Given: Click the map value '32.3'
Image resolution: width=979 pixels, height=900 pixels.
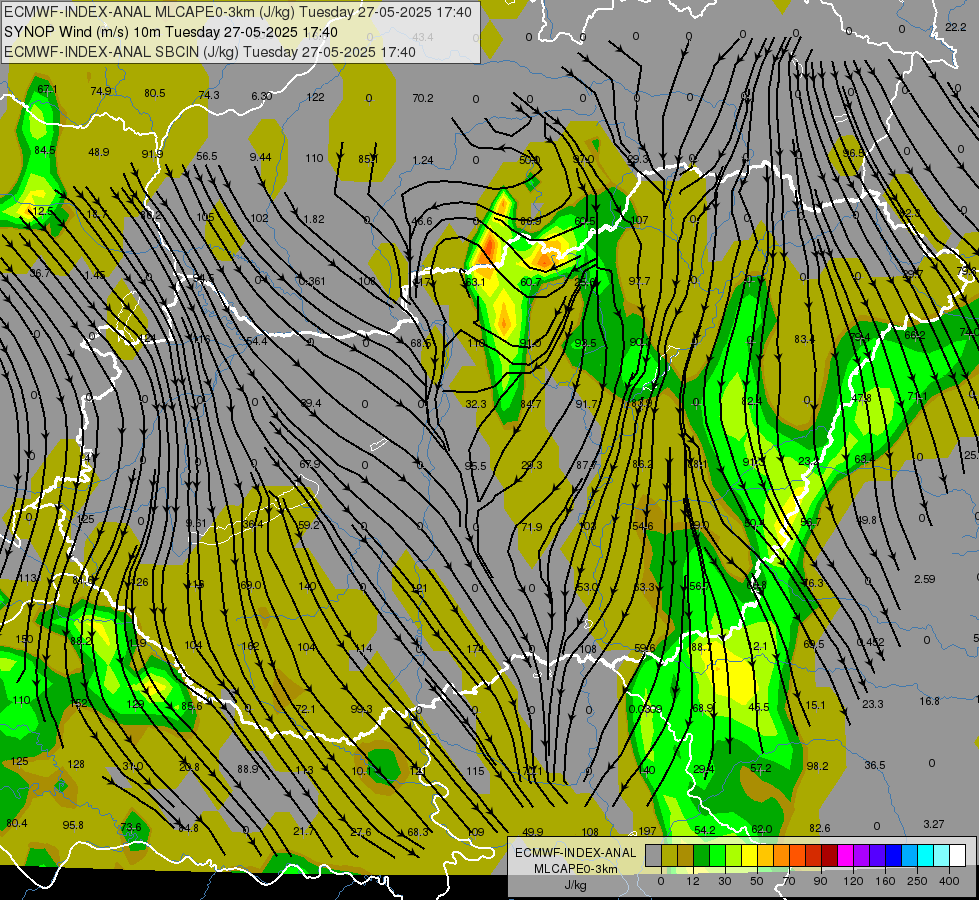Looking at the screenshot, I should pos(476,404).
